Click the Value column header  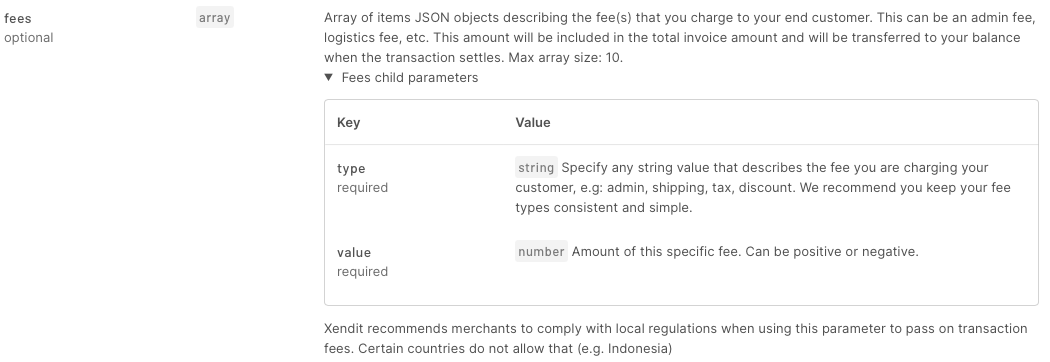point(533,122)
